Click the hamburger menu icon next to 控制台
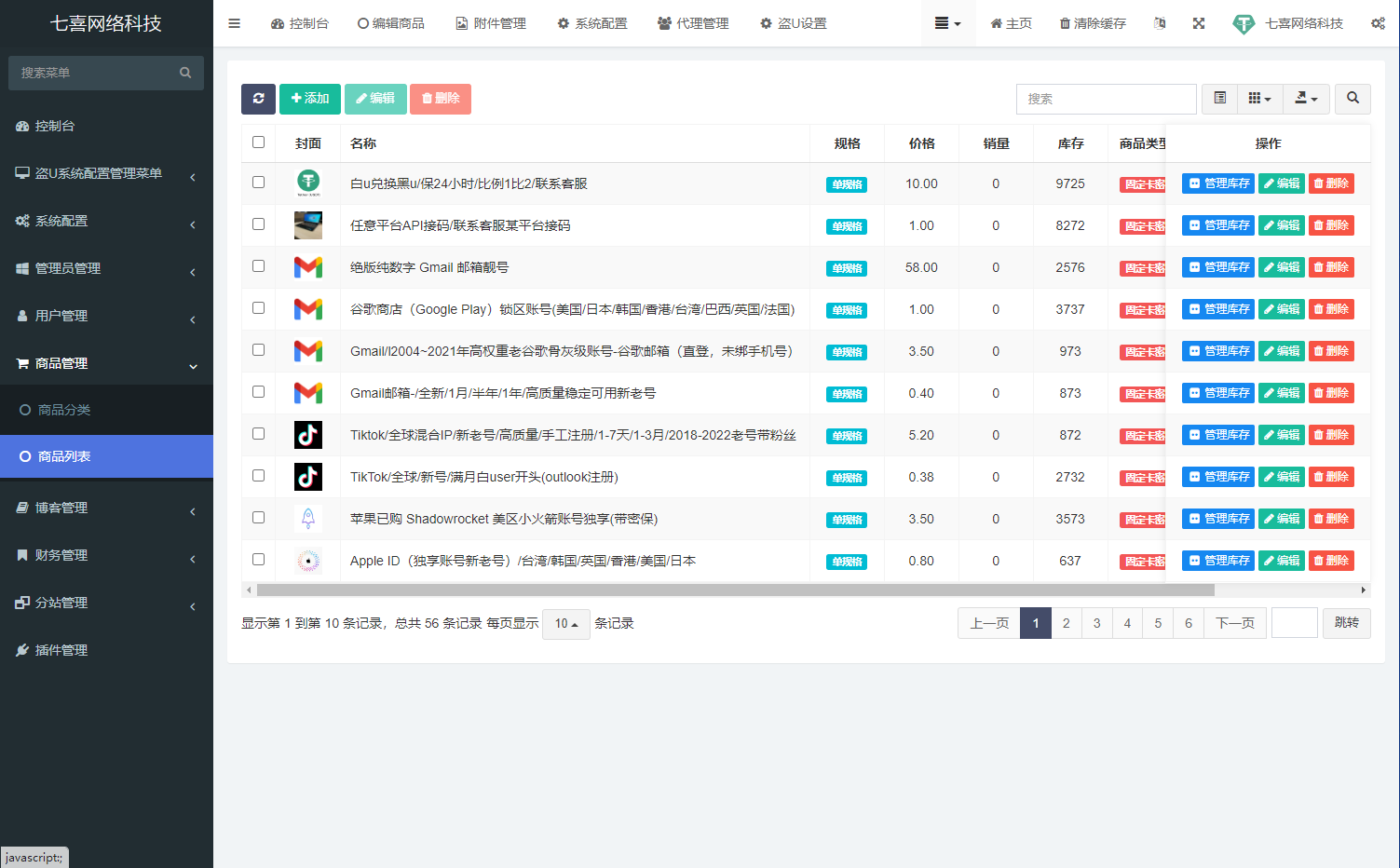Viewport: 1400px width, 868px height. point(234,23)
